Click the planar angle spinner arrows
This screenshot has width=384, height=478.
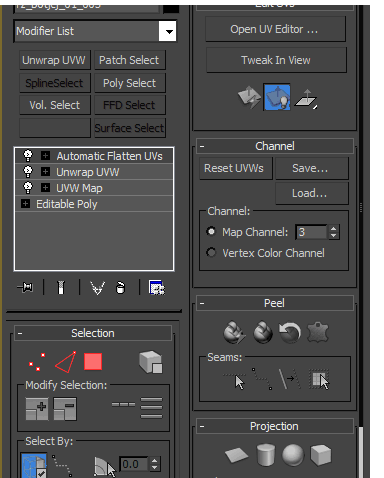point(154,464)
